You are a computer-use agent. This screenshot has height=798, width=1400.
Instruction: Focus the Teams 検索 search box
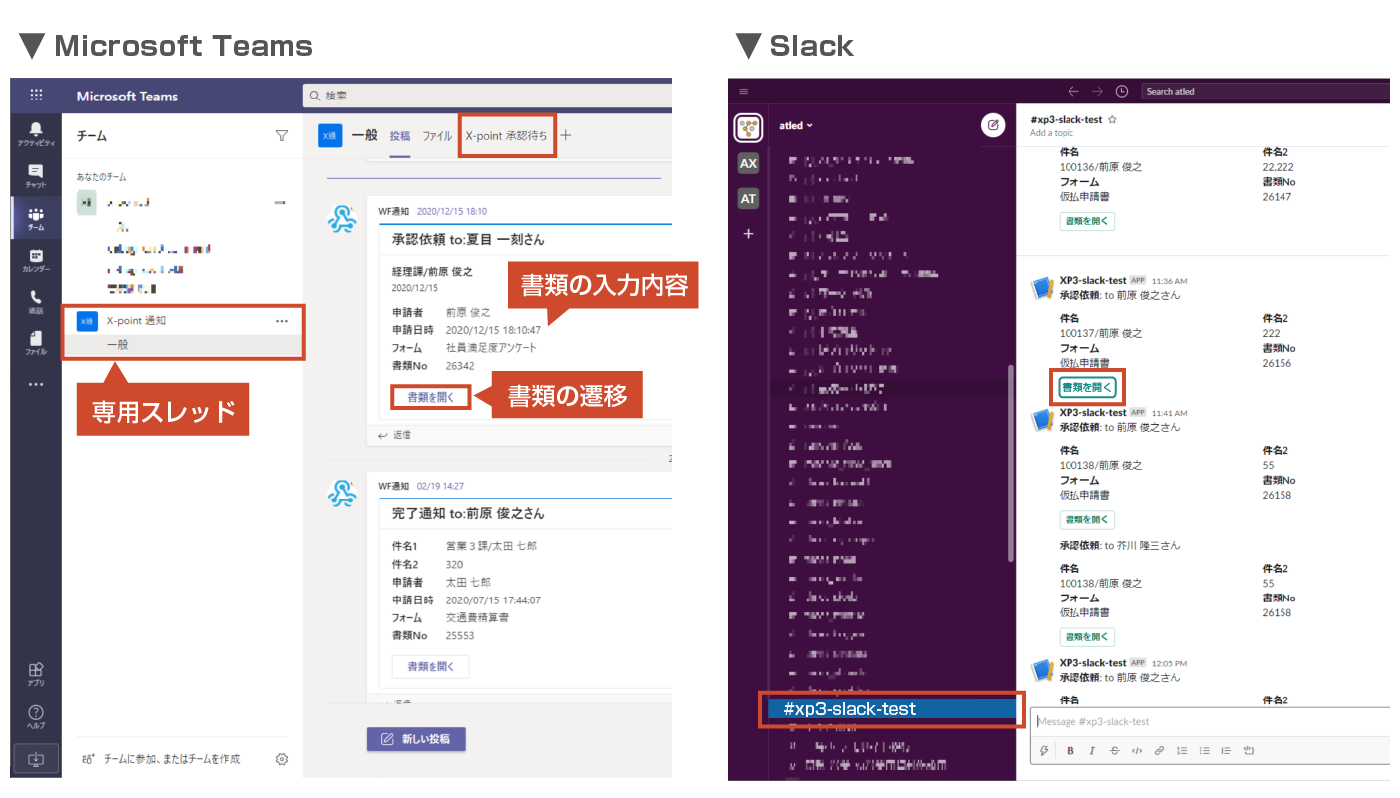488,96
